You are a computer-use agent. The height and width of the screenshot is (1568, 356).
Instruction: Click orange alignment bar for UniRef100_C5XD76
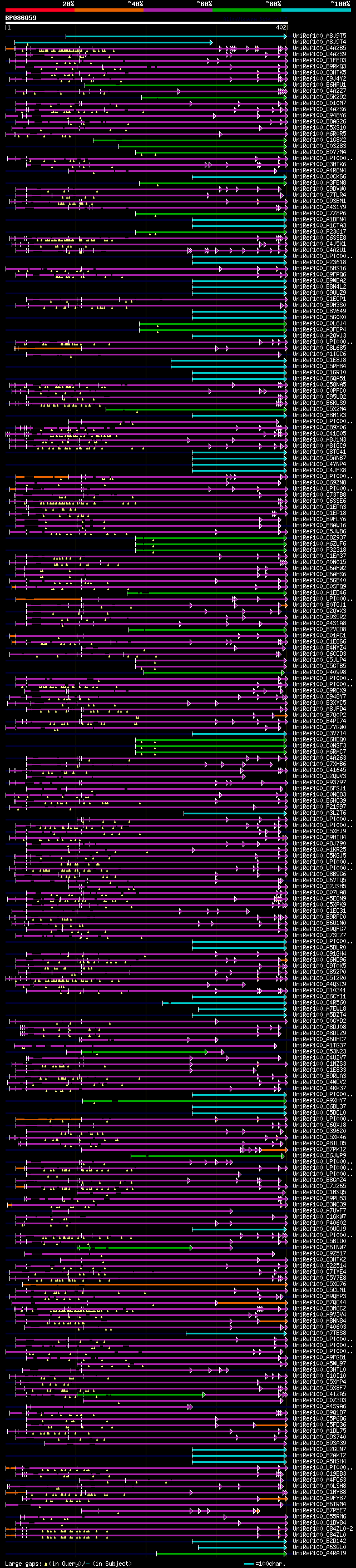click(x=155, y=1284)
